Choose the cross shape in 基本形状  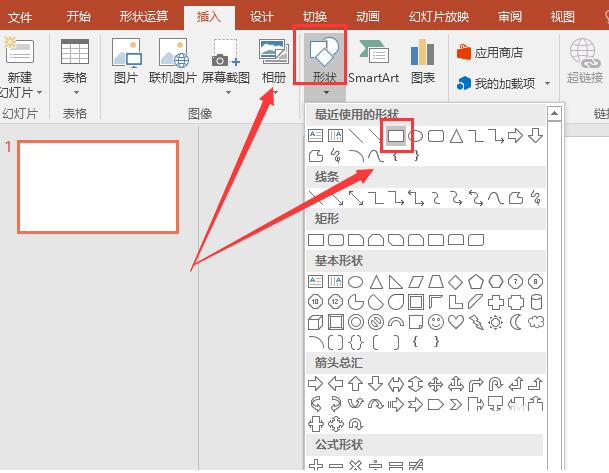pyautogui.click(x=496, y=302)
